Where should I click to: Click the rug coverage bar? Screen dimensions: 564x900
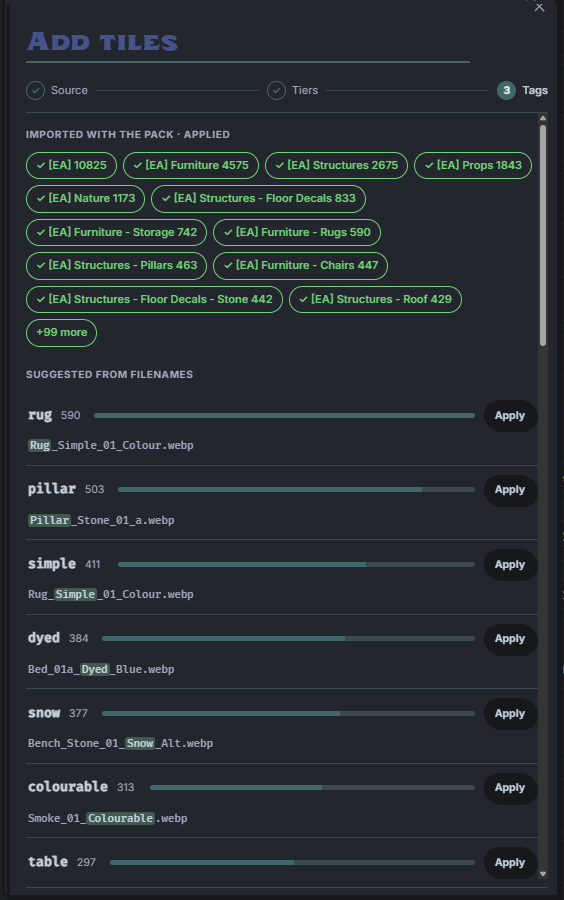click(x=285, y=416)
